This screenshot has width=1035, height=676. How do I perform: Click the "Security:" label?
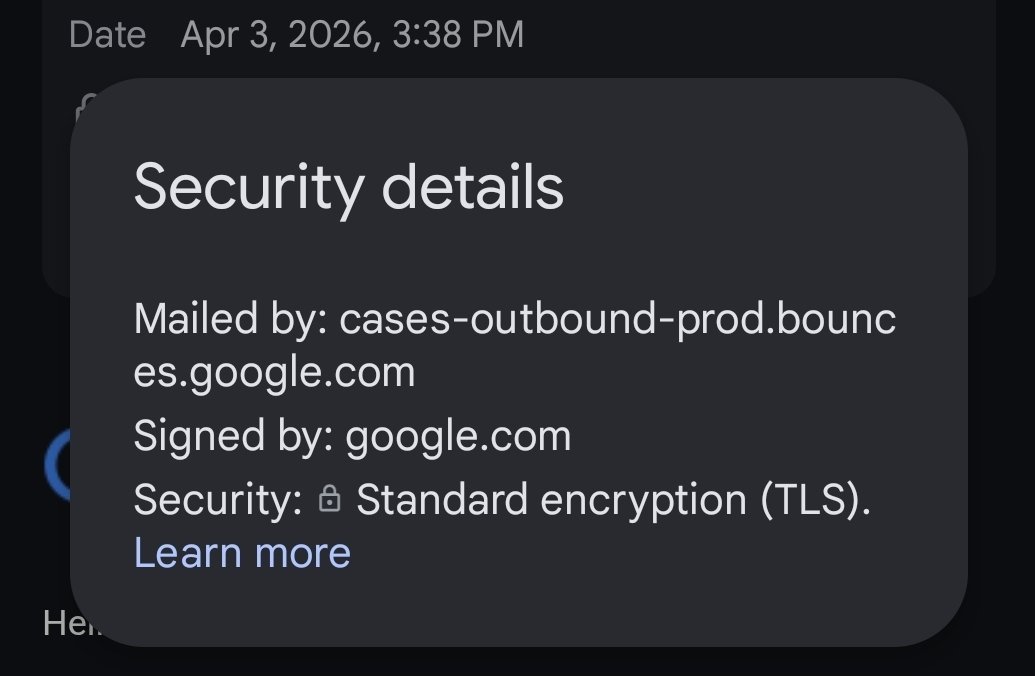pos(218,500)
